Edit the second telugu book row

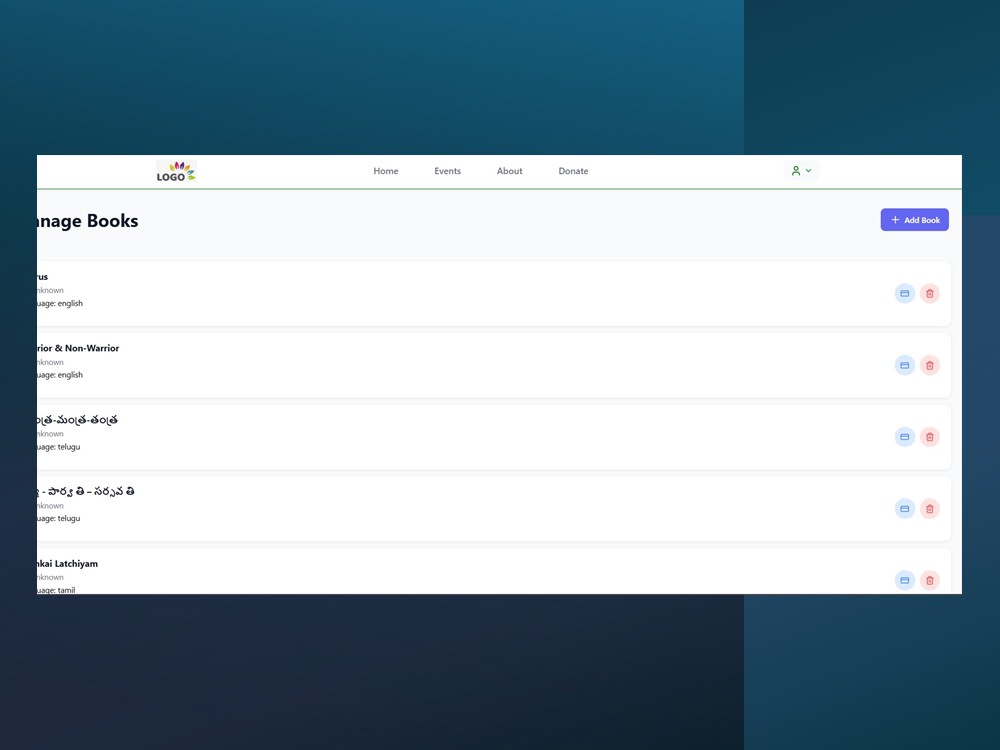pos(904,509)
